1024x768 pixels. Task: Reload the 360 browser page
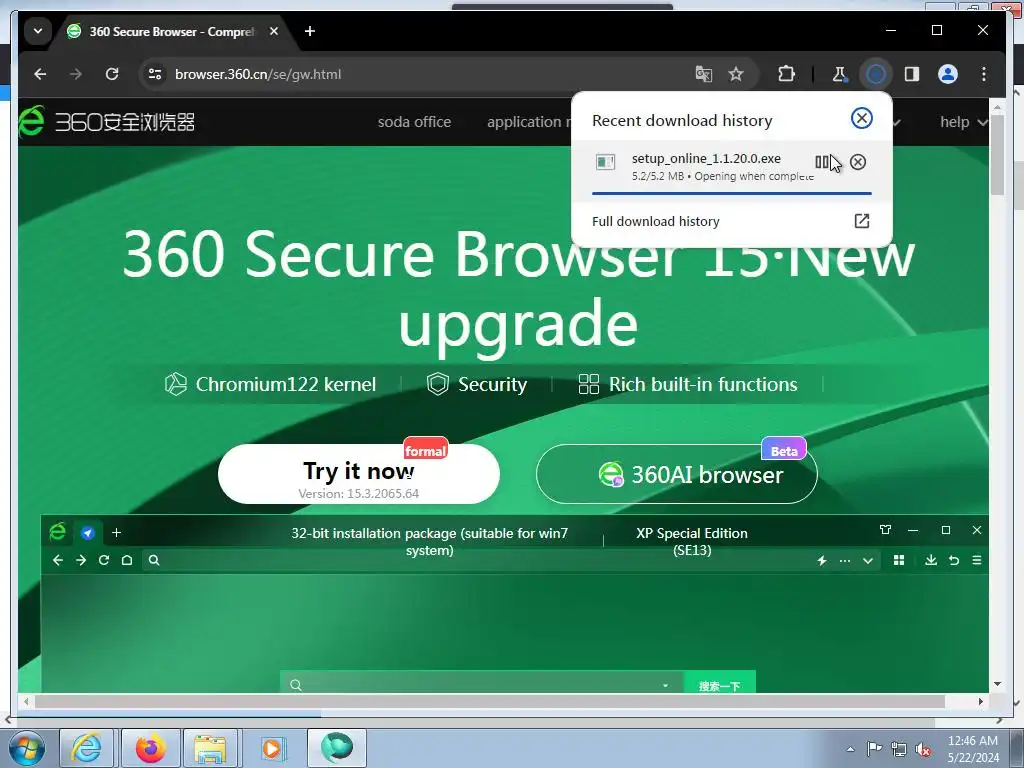click(112, 74)
